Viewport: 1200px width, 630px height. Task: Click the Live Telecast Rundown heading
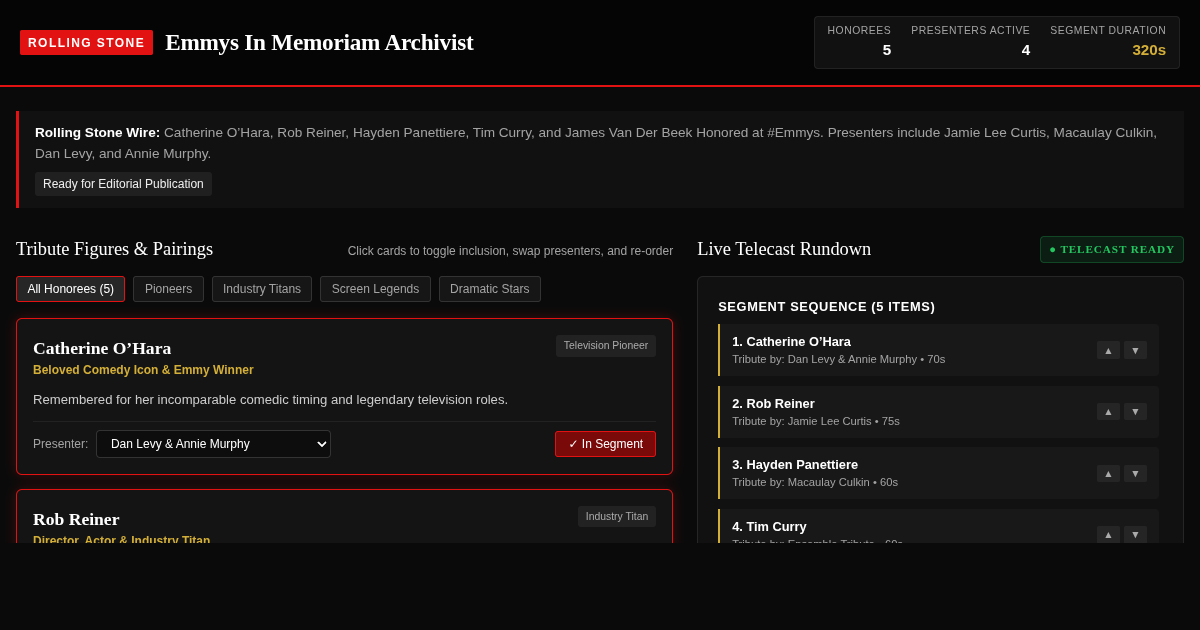click(784, 249)
